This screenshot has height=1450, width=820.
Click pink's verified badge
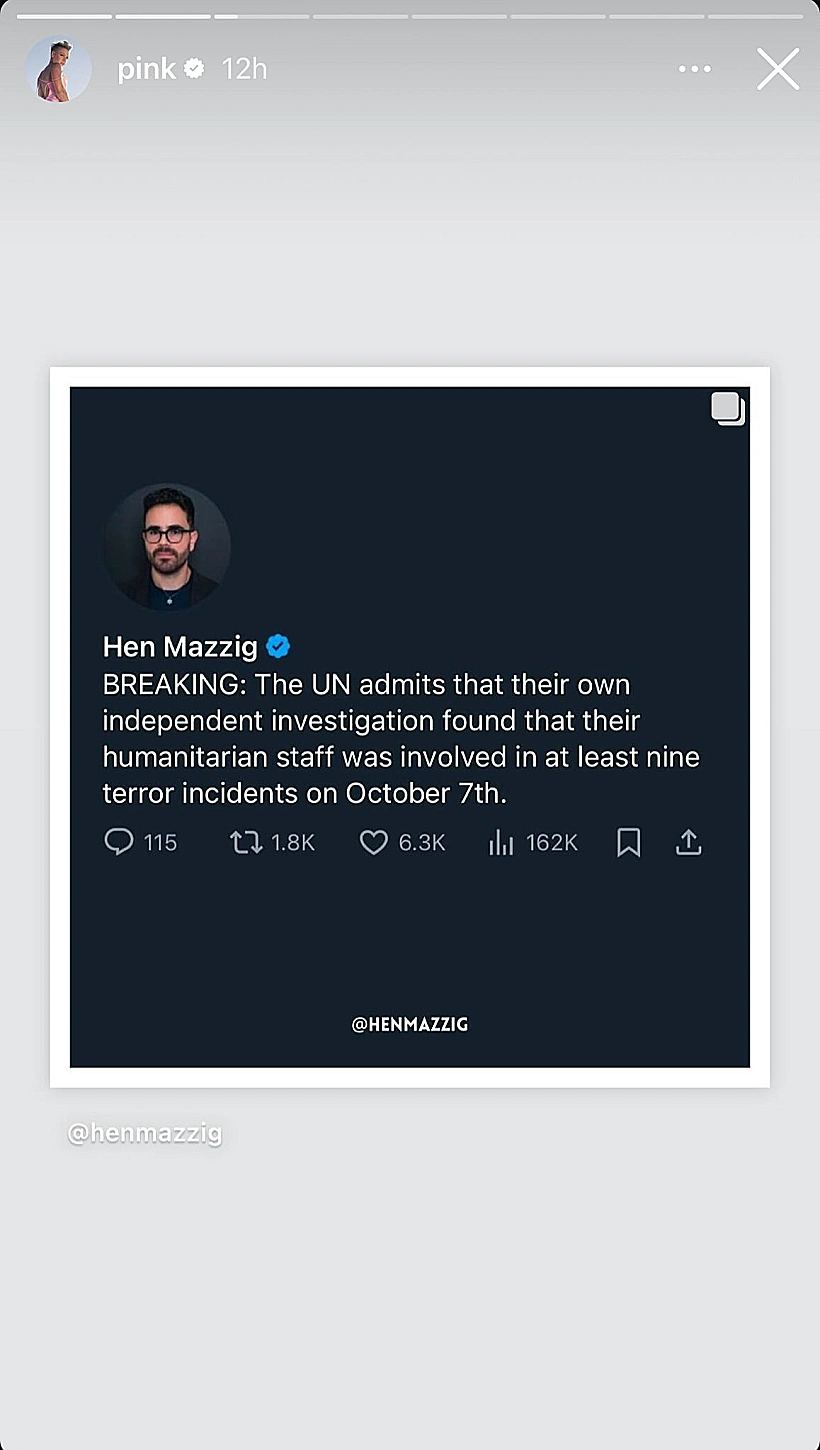194,69
